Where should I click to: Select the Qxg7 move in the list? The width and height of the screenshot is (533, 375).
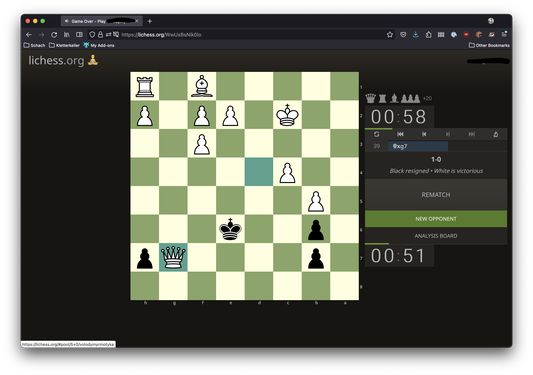(418, 146)
